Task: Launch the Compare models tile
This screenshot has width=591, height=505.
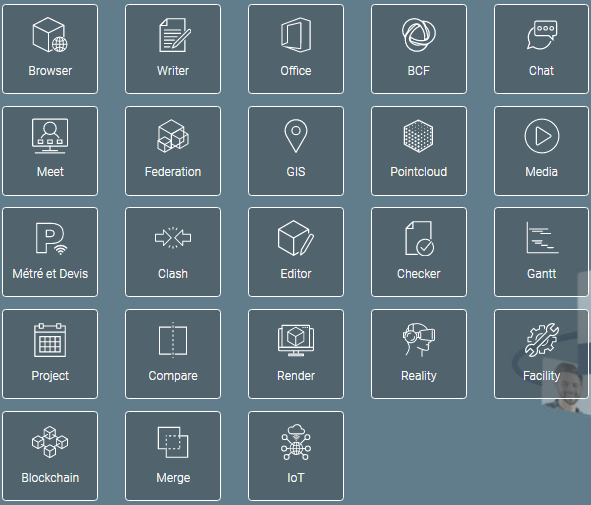Action: (x=173, y=354)
